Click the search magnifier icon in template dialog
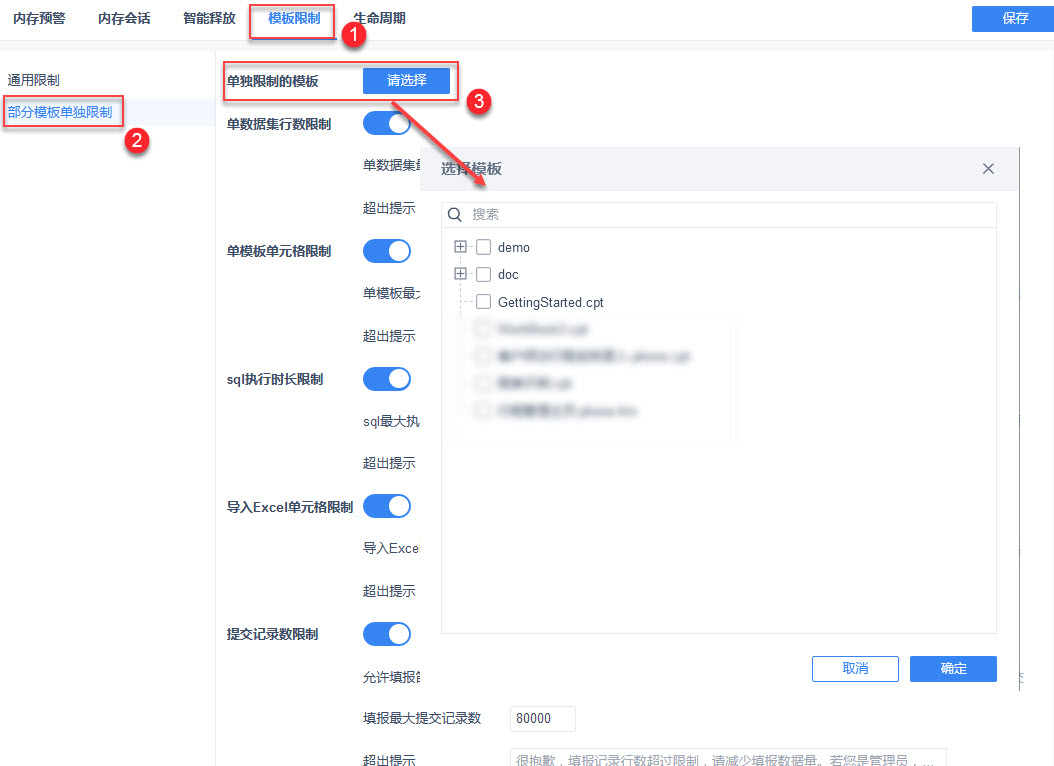 tap(455, 214)
